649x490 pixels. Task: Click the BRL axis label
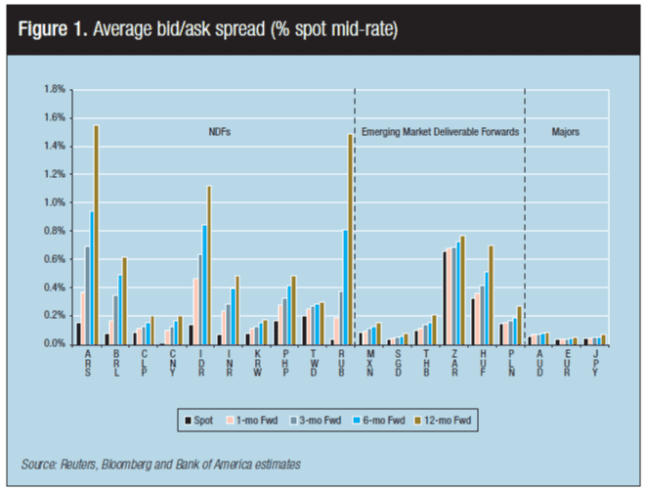pyautogui.click(x=116, y=363)
